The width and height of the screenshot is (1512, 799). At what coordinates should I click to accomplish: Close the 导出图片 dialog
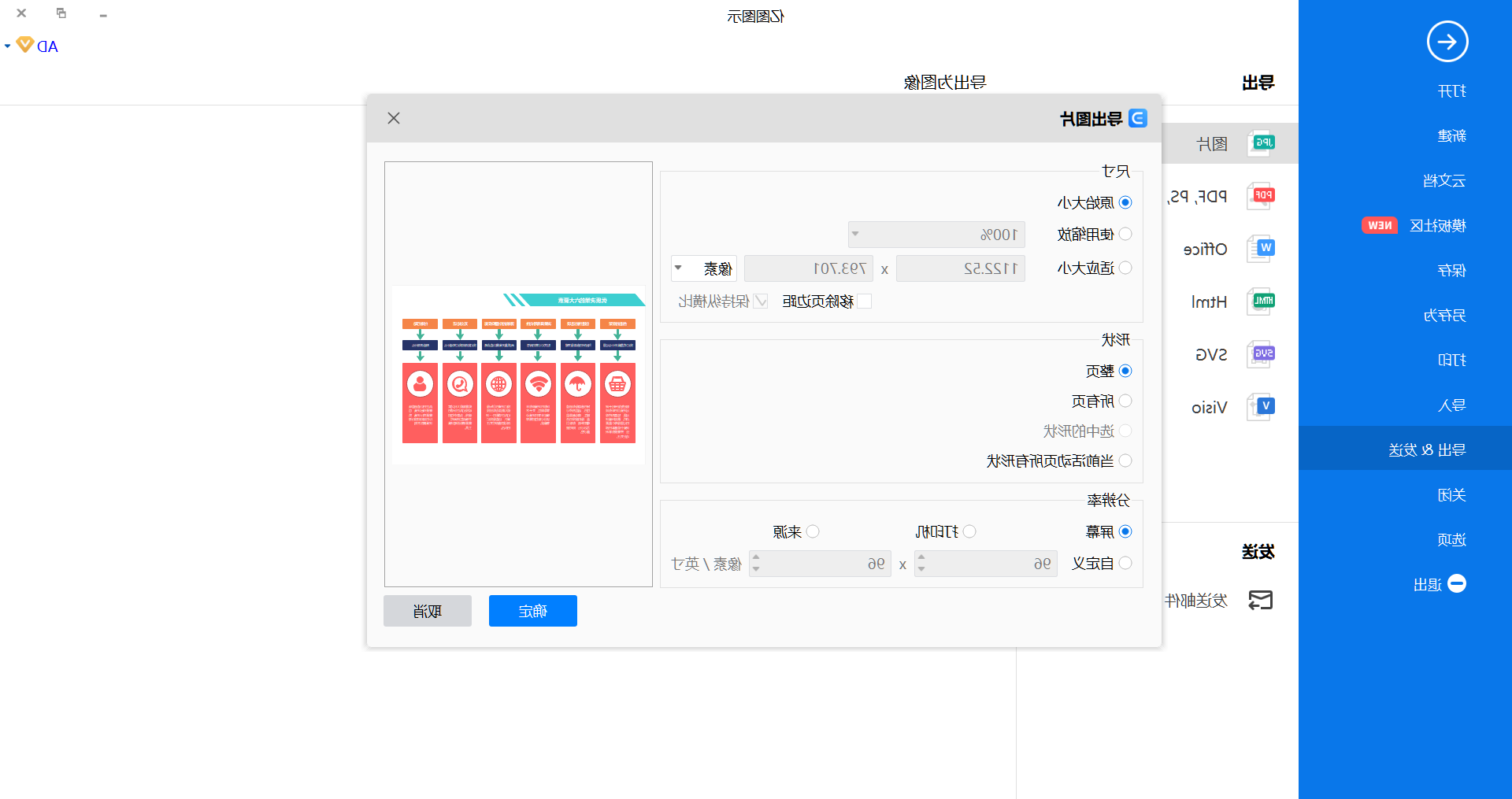coord(394,118)
